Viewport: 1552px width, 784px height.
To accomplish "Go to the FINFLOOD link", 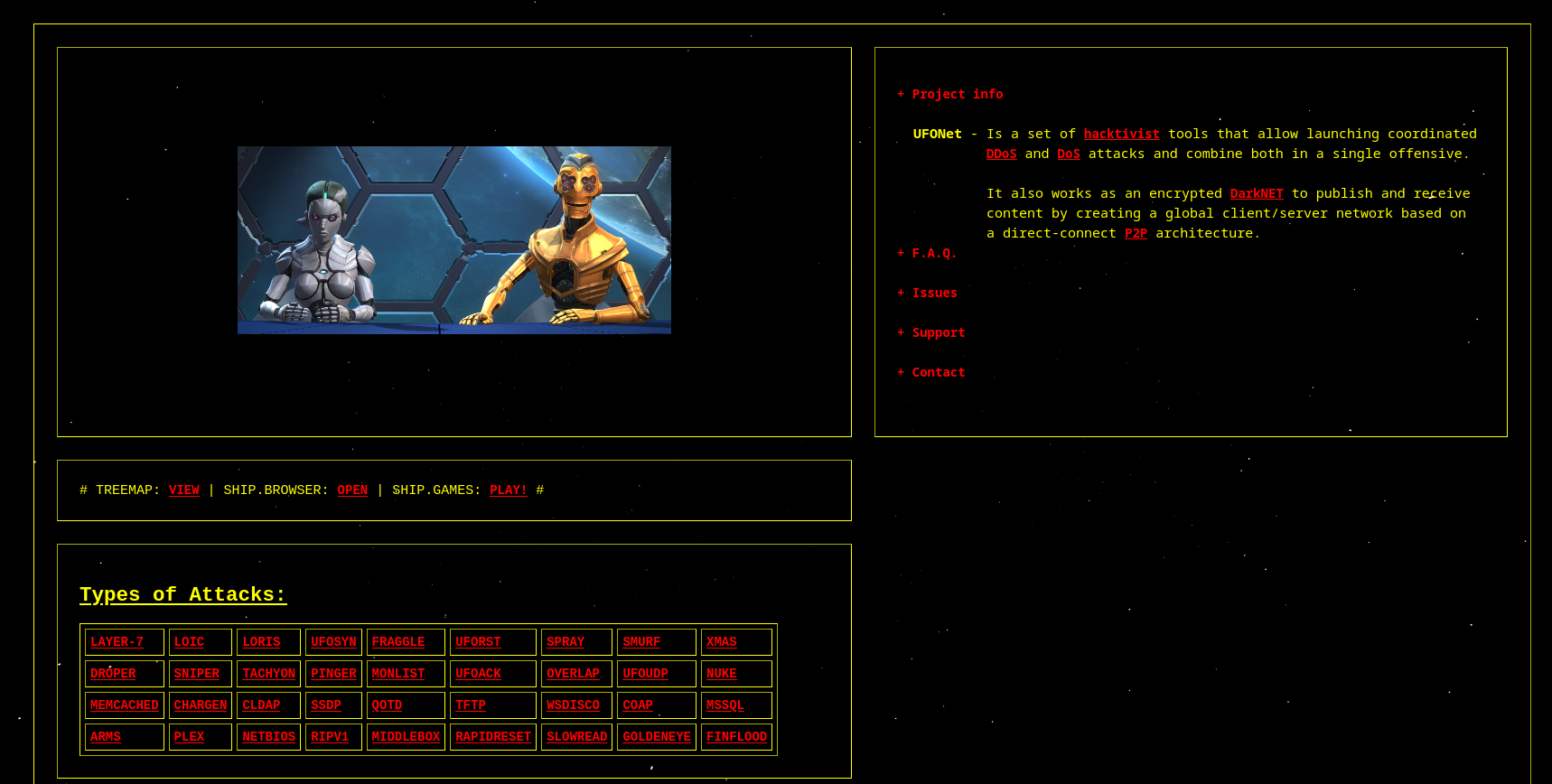I will click(x=736, y=737).
